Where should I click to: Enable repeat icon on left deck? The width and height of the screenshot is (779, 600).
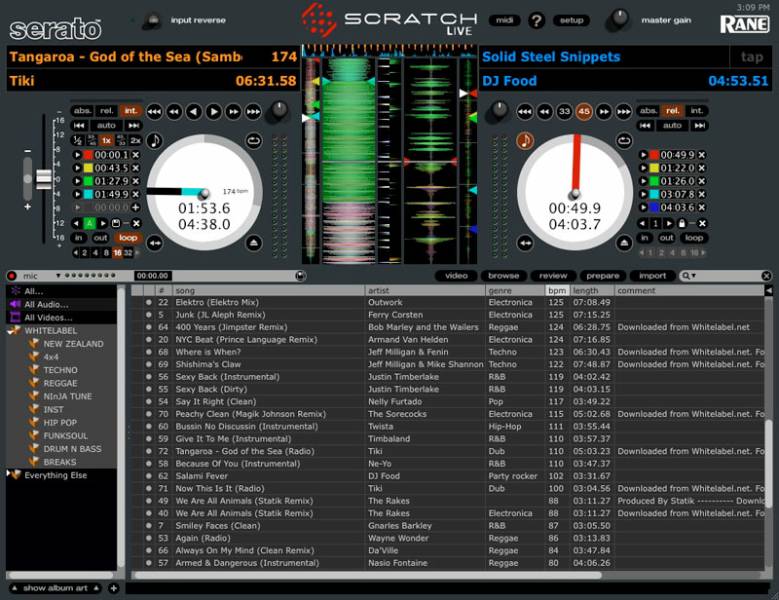click(254, 141)
